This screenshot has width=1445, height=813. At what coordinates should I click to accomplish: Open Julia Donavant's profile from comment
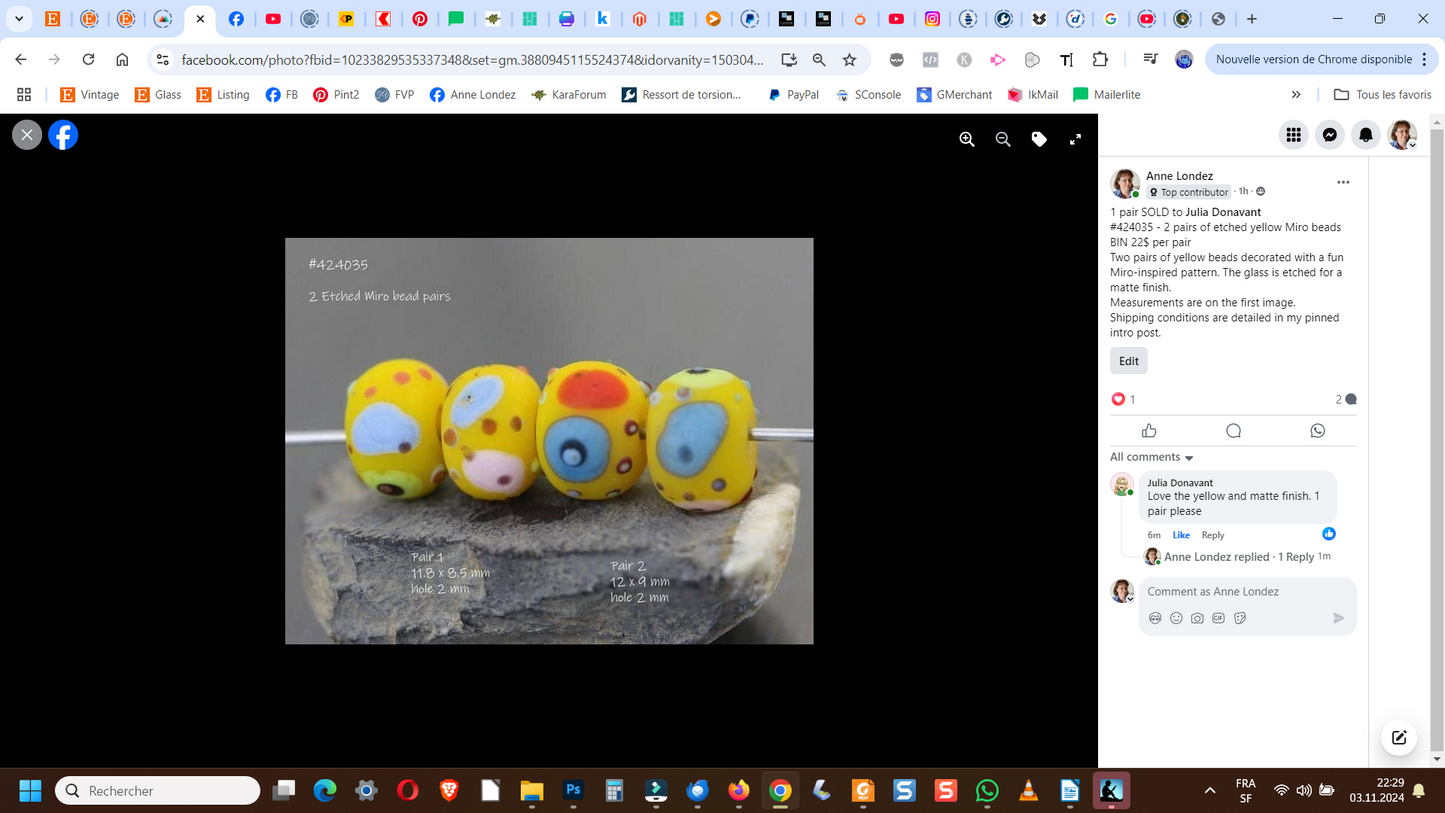[x=1180, y=482]
